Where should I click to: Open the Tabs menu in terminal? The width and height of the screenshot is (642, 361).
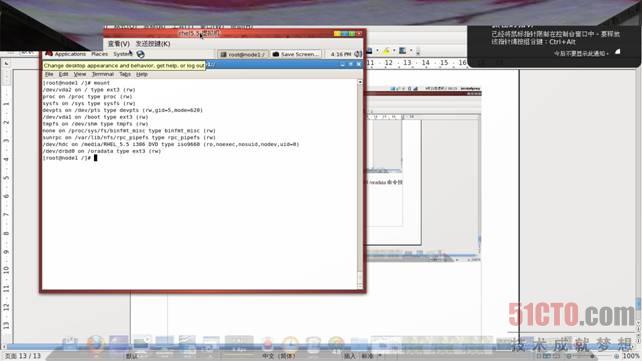(125, 74)
